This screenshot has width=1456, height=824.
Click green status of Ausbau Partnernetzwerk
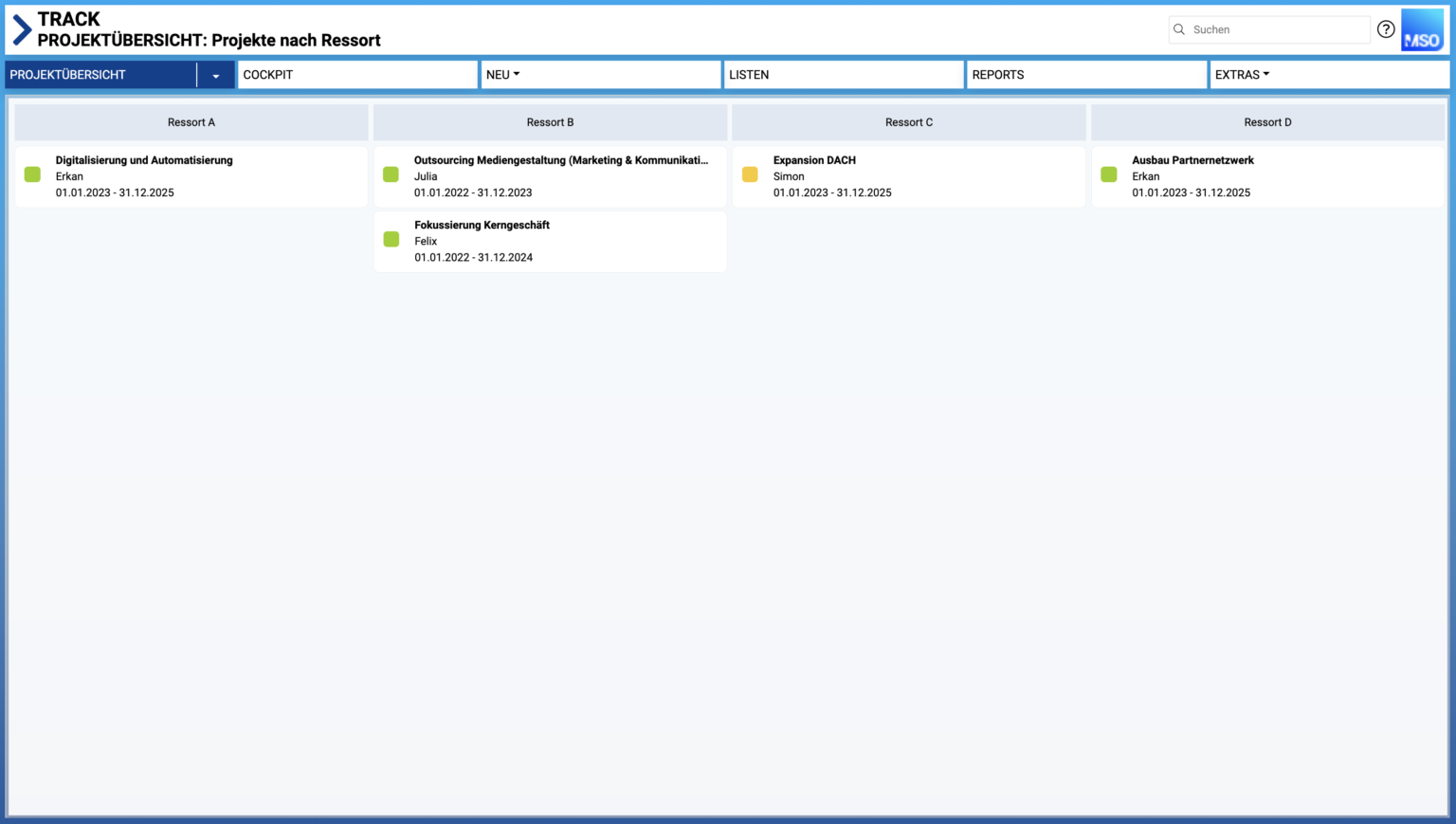point(1109,174)
